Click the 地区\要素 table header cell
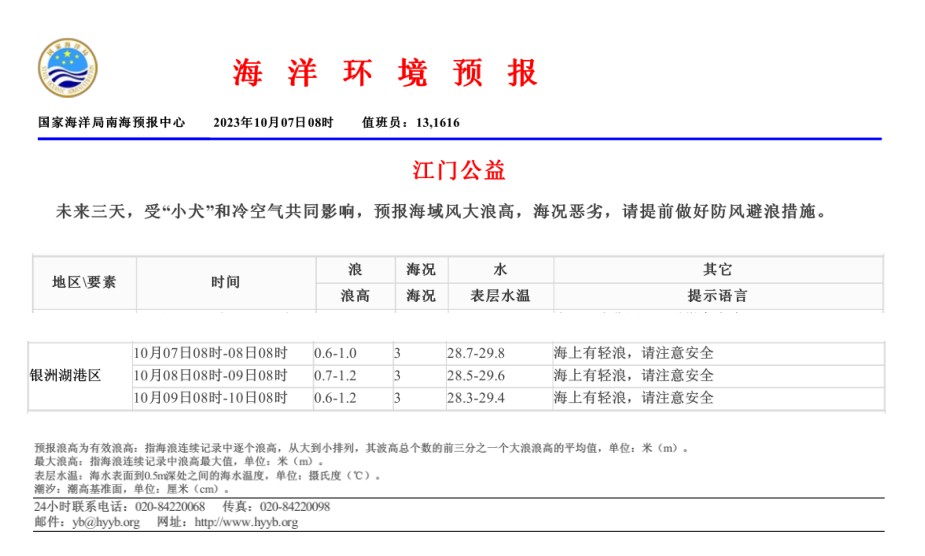 tap(84, 282)
